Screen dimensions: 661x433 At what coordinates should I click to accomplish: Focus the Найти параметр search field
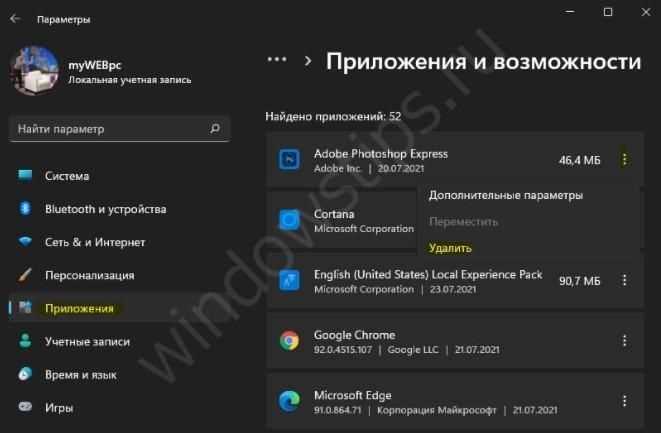click(119, 129)
